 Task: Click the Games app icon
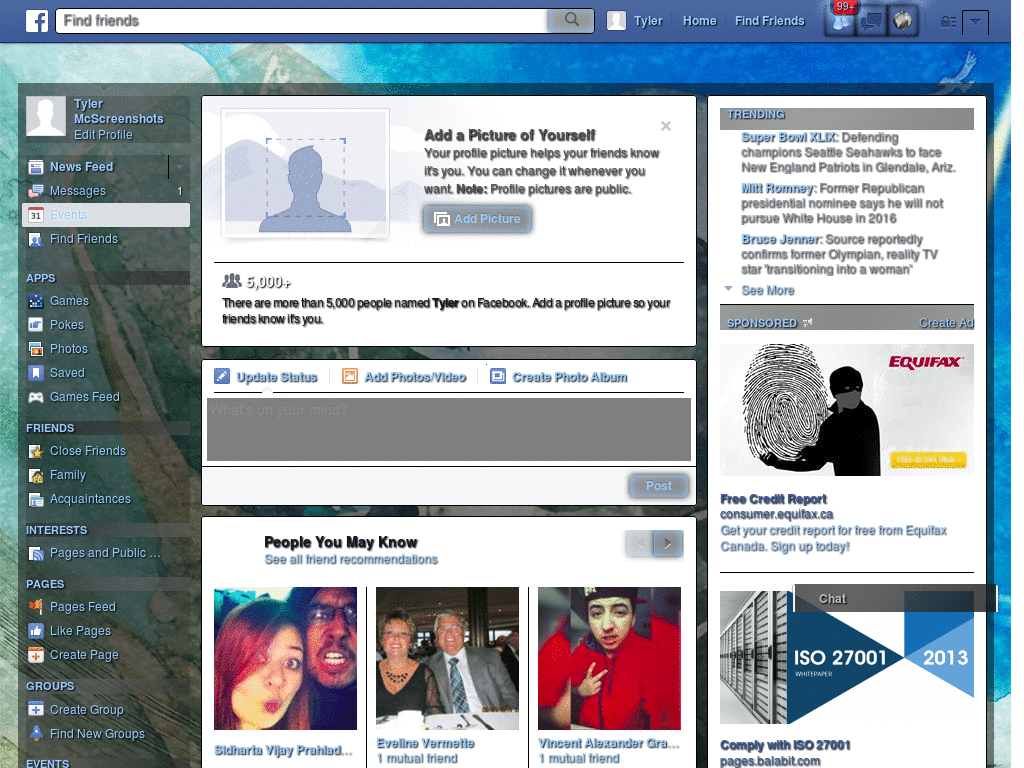[36, 301]
